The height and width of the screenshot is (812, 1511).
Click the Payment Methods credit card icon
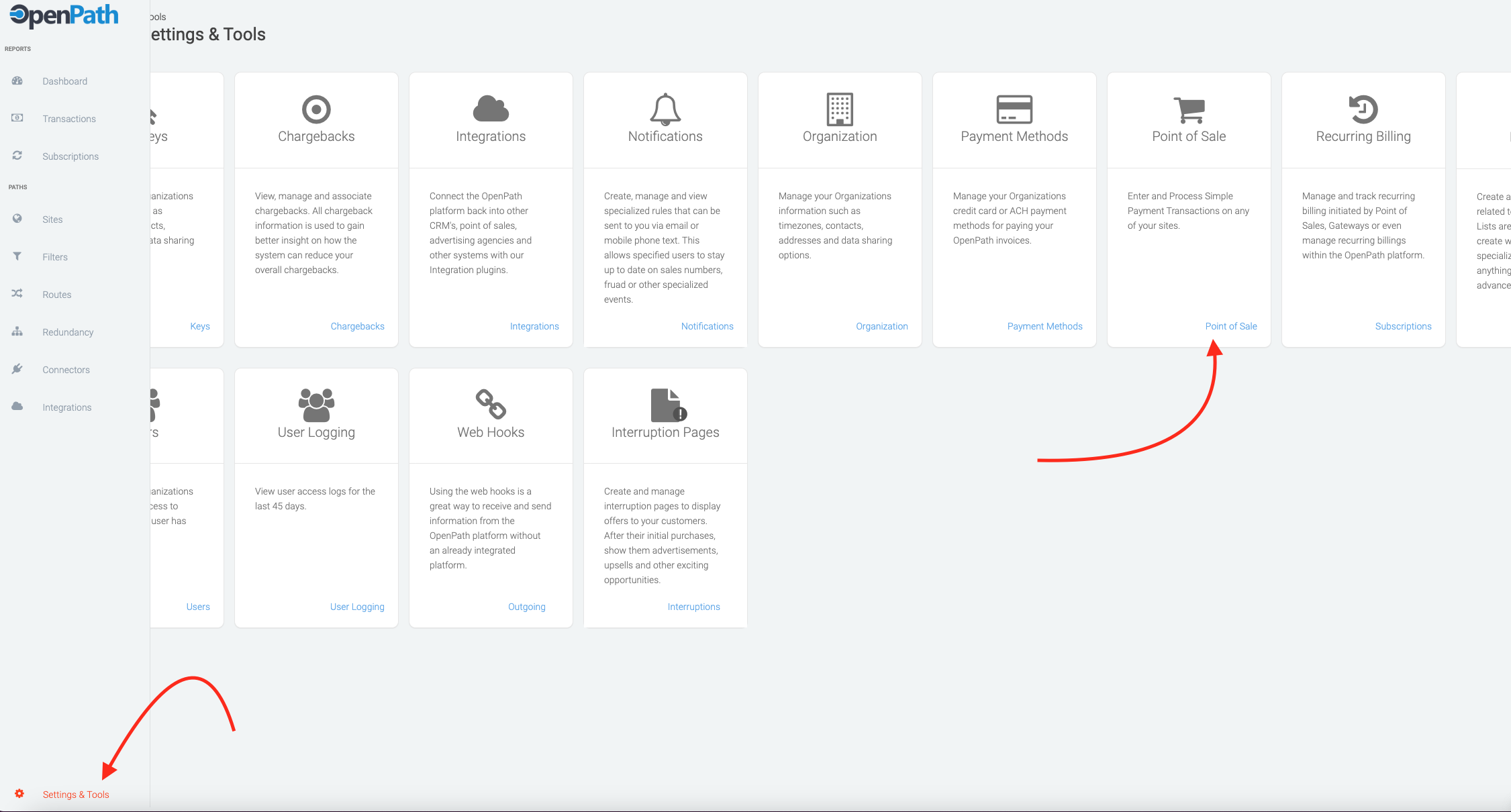click(1014, 109)
